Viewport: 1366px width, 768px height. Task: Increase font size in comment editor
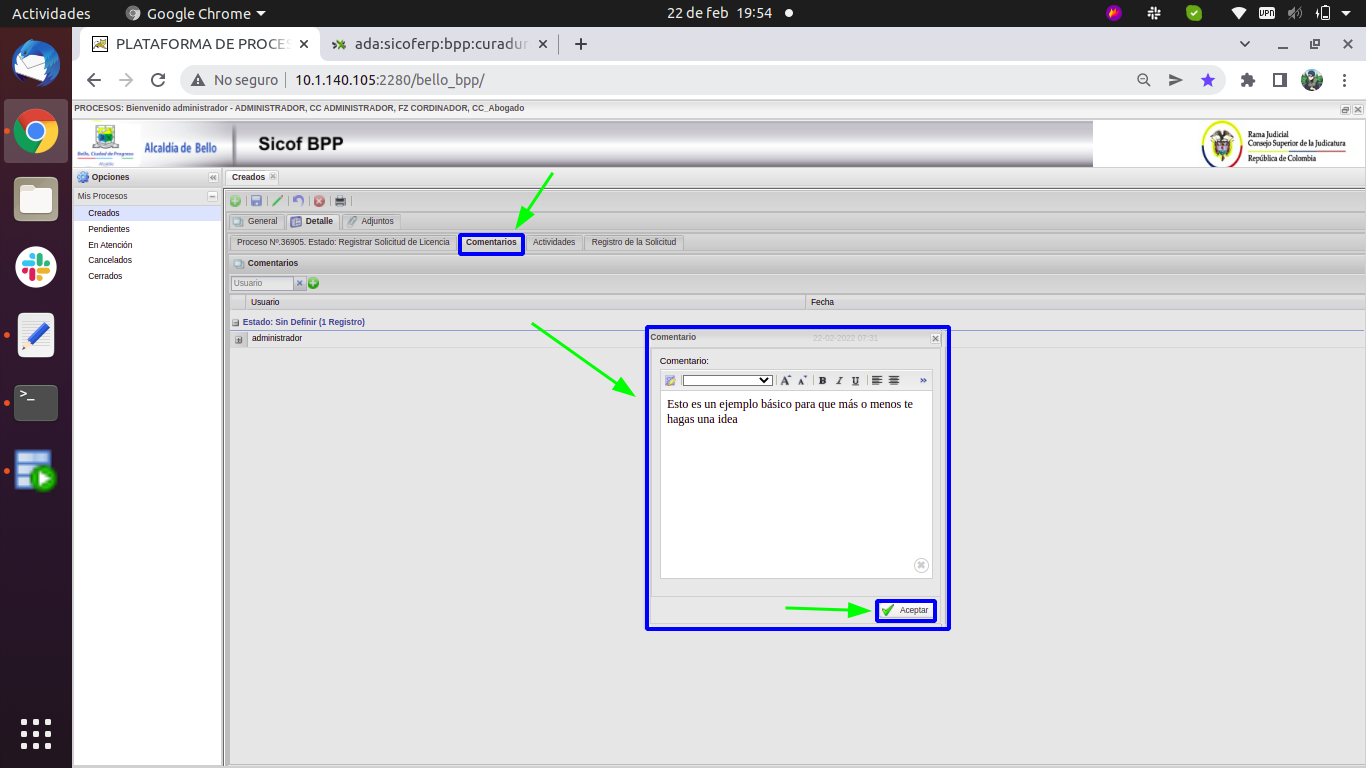coord(786,380)
